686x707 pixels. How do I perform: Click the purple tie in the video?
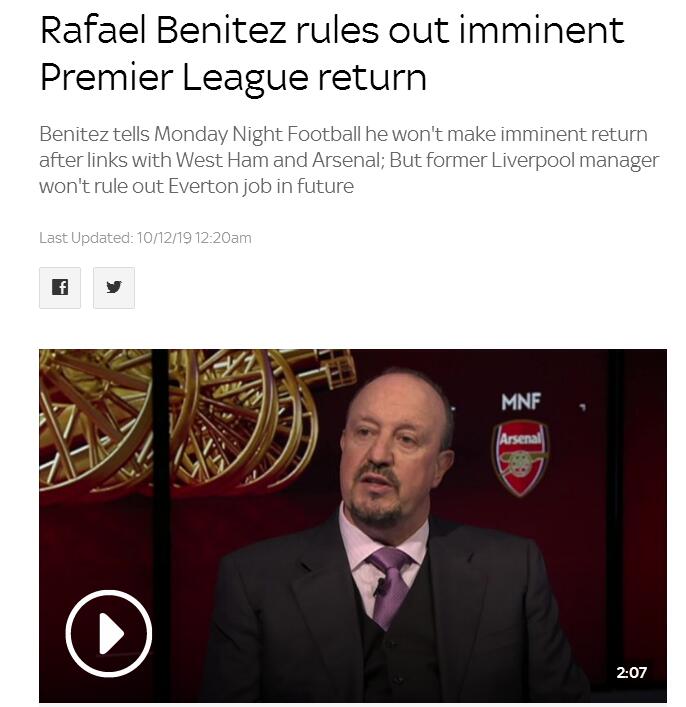[390, 580]
